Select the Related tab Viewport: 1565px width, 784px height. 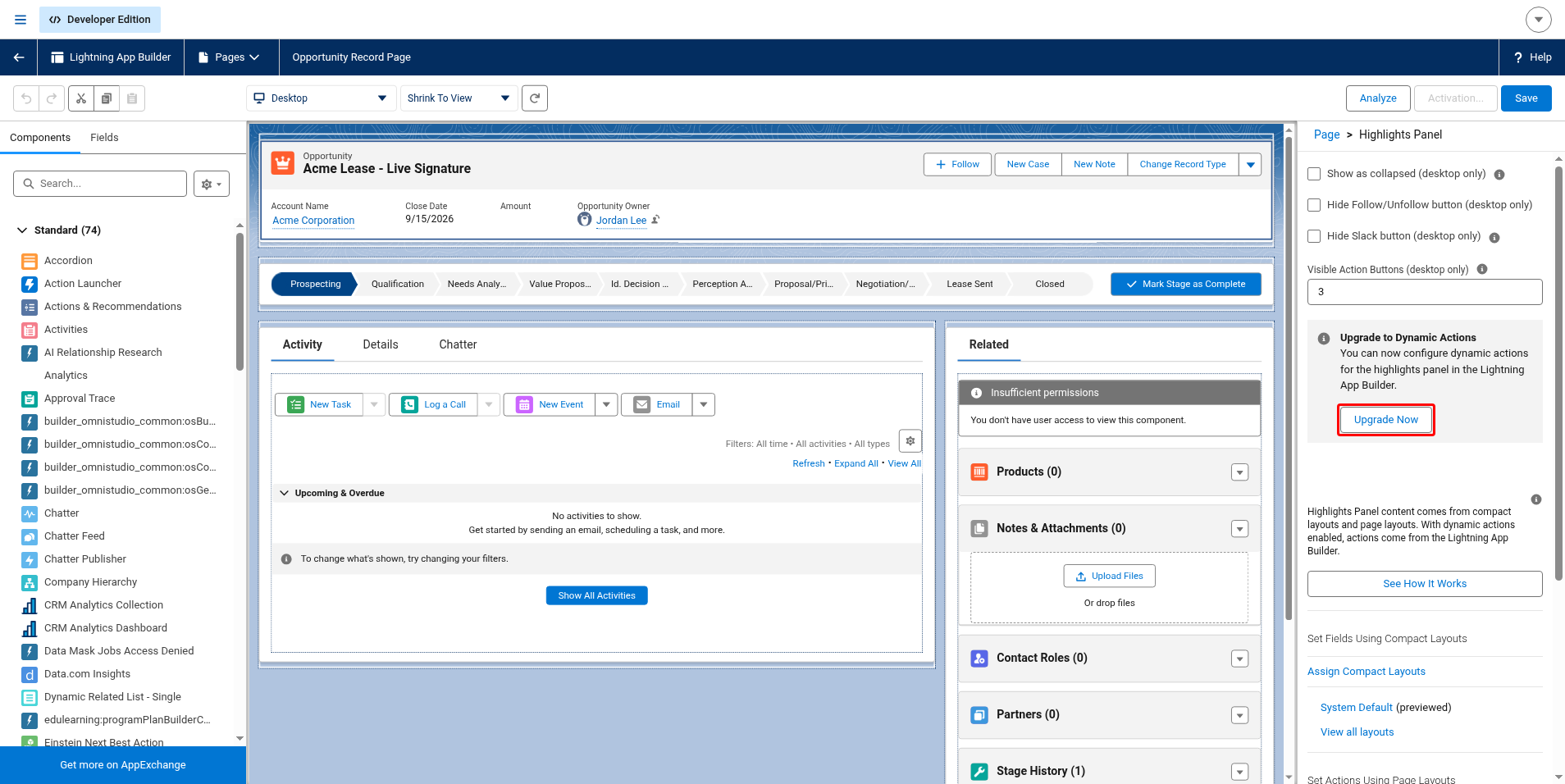click(x=989, y=344)
